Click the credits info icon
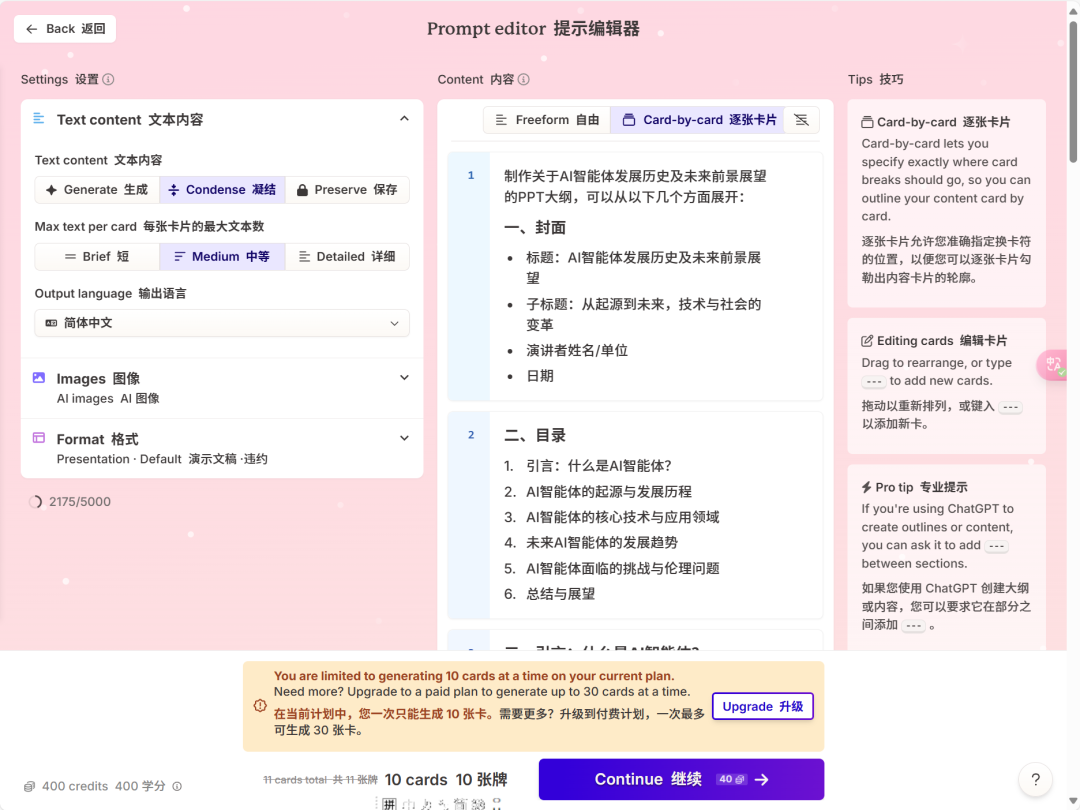This screenshot has height=810, width=1080. pyautogui.click(x=177, y=787)
